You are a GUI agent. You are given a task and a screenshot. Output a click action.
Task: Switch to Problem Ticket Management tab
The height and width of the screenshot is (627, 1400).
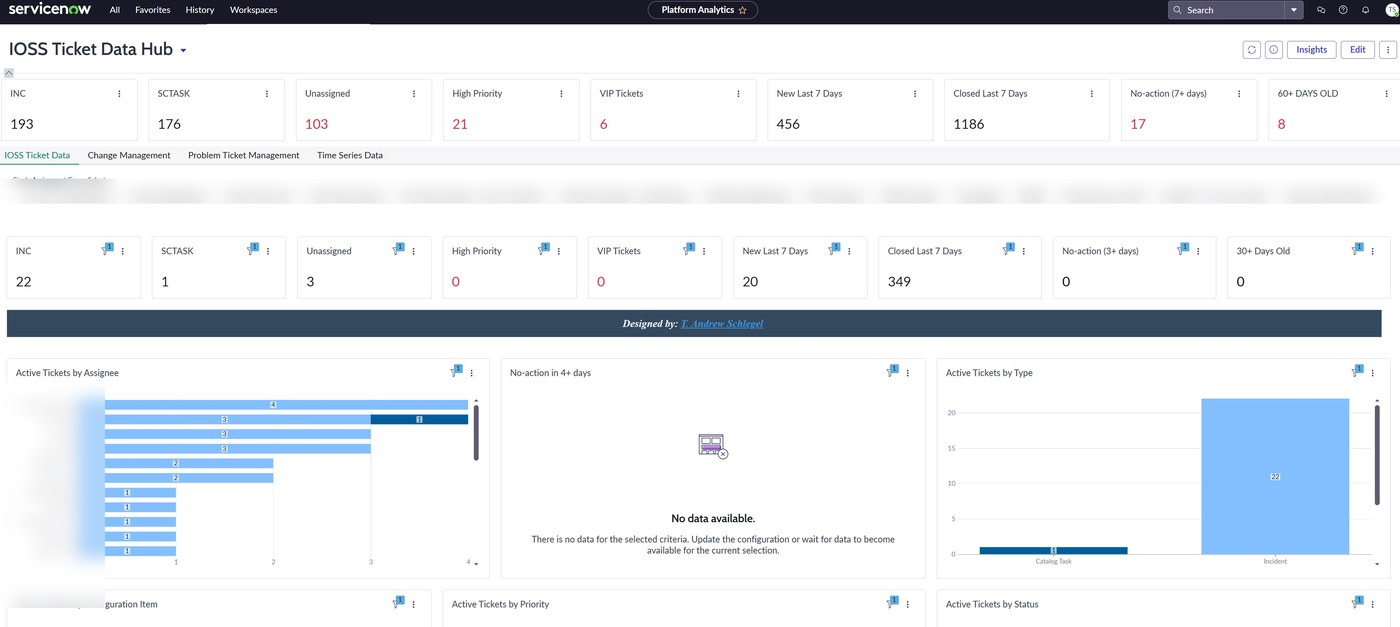tap(244, 155)
